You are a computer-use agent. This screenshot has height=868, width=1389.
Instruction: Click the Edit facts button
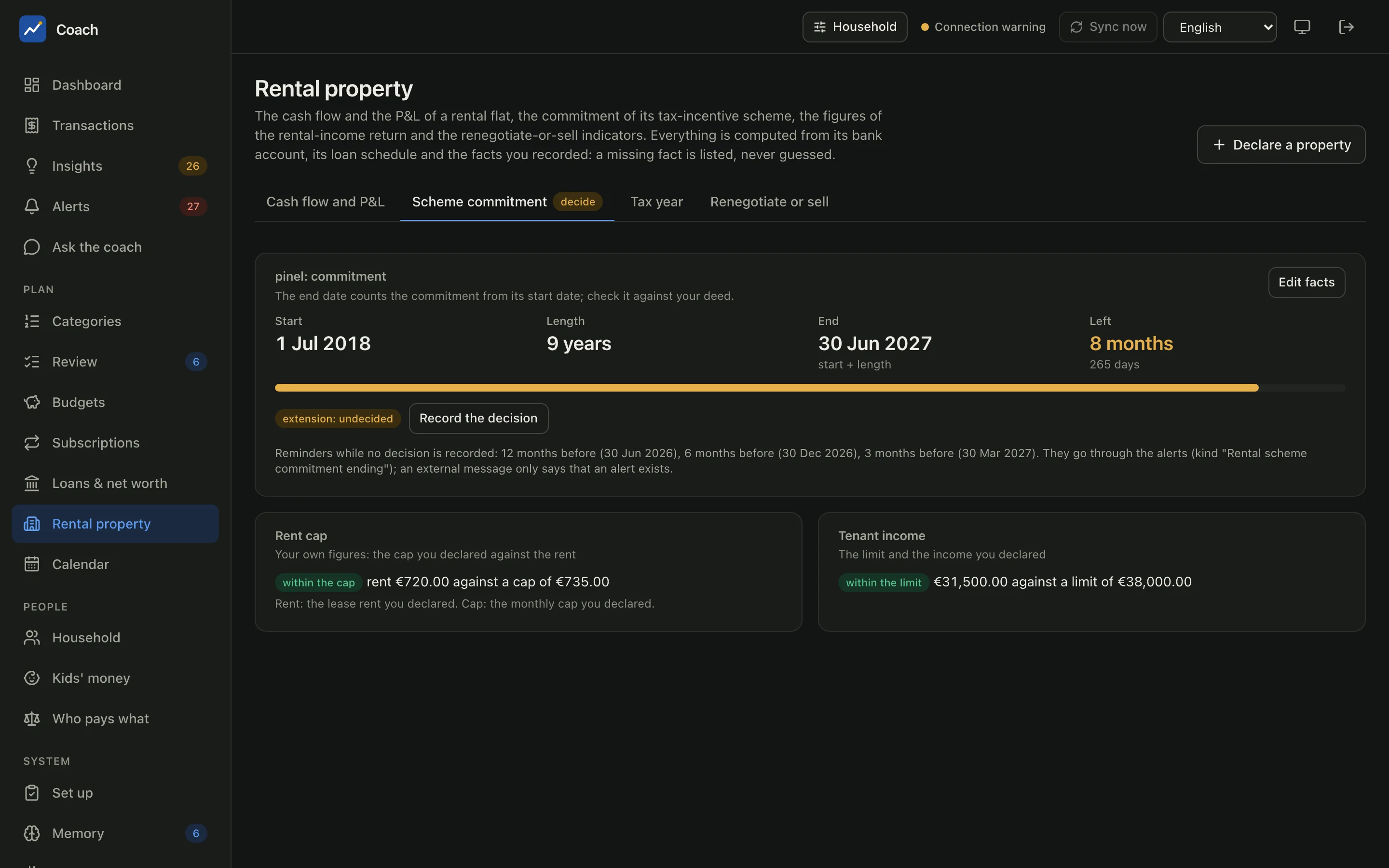pos(1307,283)
